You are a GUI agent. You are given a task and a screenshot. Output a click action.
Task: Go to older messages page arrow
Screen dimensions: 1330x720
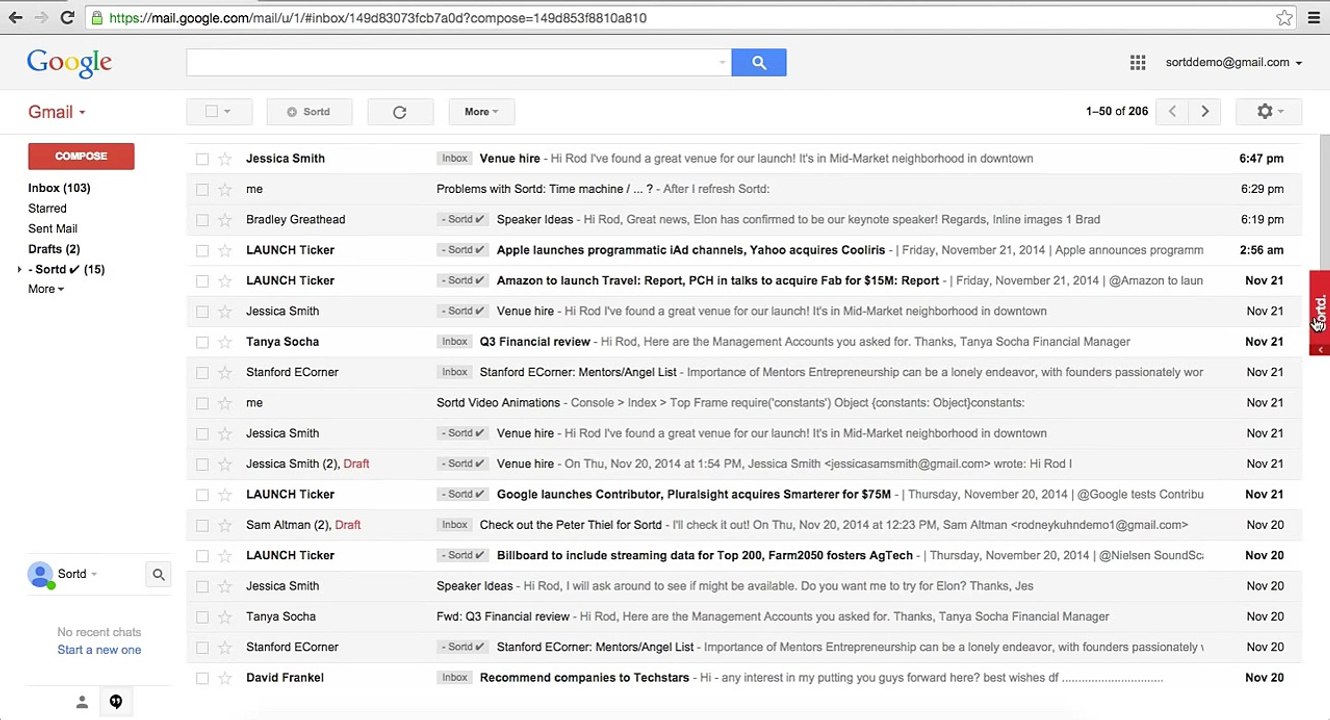coord(1205,112)
